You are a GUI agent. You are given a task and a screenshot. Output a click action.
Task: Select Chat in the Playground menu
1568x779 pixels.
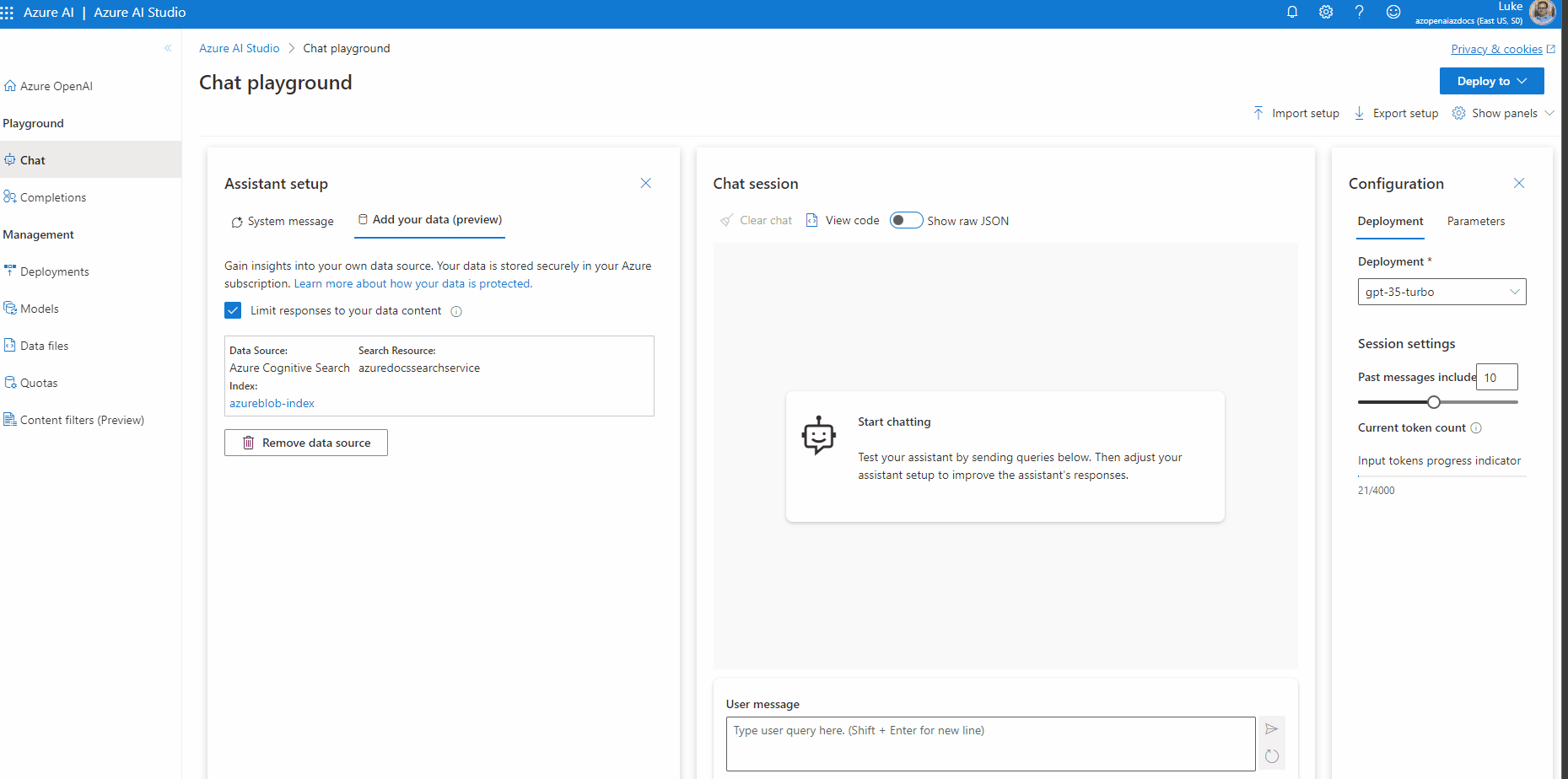pos(90,159)
